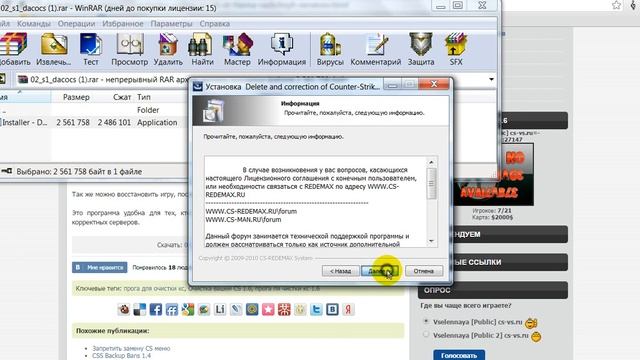
Task: Click the Найти (Find) binoculars icon
Action: pos(202,50)
